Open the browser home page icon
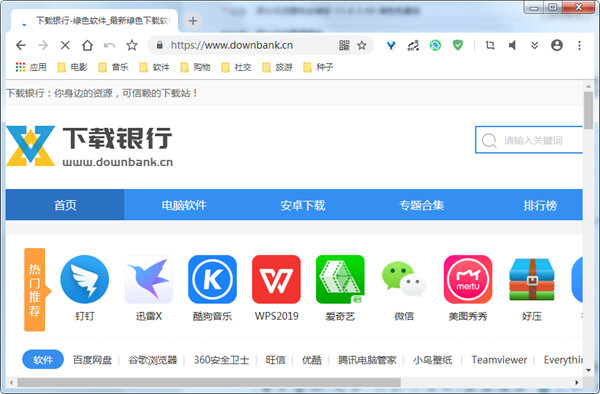The image size is (600, 394). (88, 45)
